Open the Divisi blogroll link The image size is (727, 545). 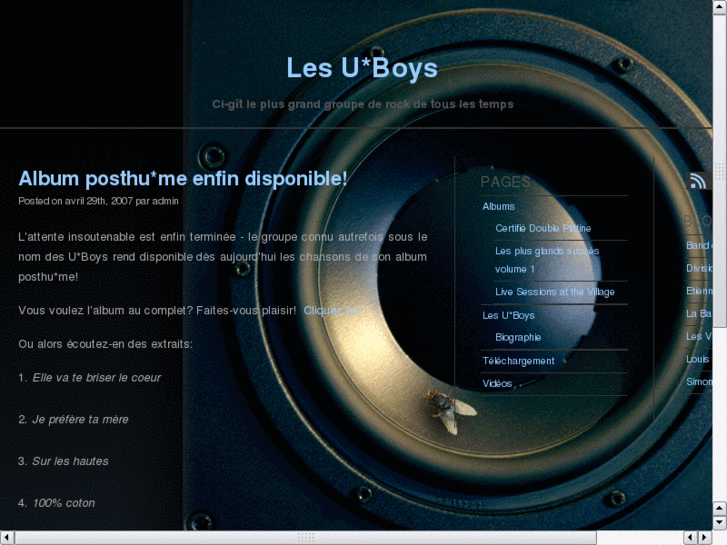[x=699, y=268]
